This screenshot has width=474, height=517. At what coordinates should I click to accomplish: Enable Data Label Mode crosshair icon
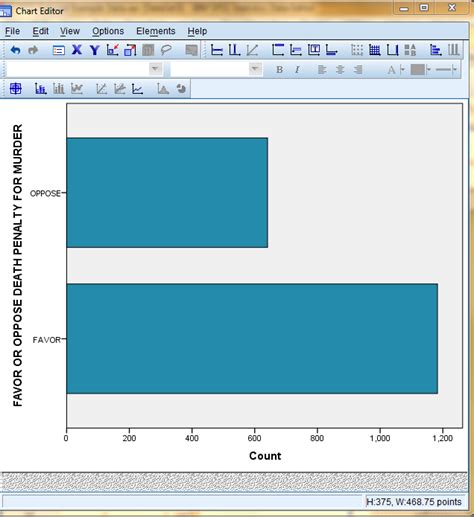[16, 89]
